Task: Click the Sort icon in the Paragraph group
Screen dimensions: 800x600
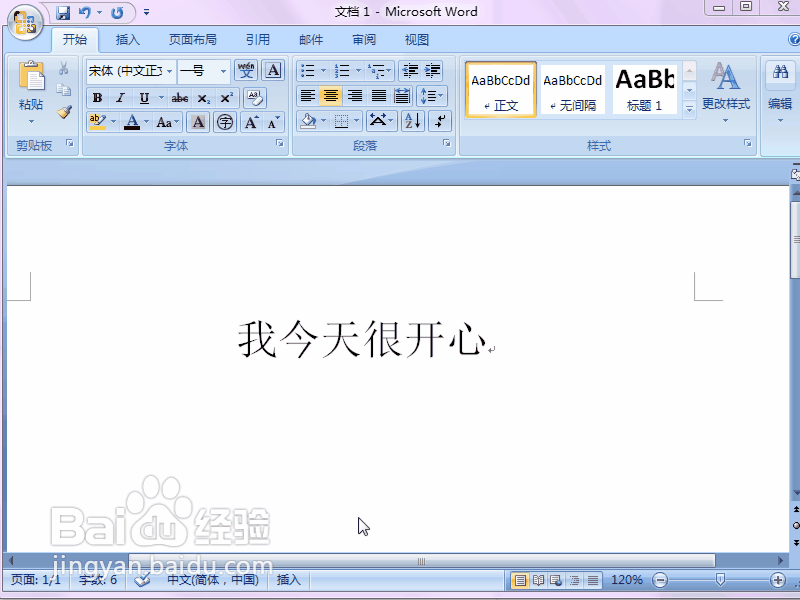Action: 412,121
